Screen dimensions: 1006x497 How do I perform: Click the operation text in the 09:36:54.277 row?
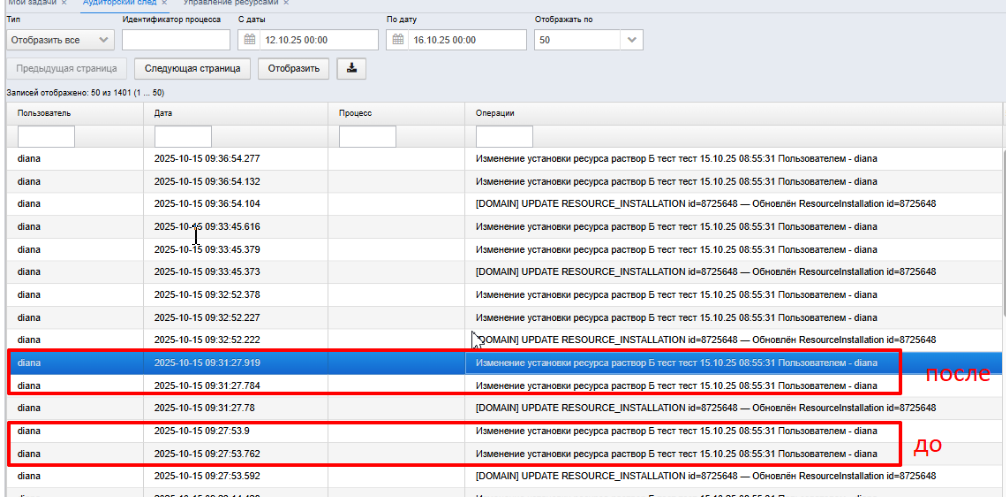[x=676, y=159]
